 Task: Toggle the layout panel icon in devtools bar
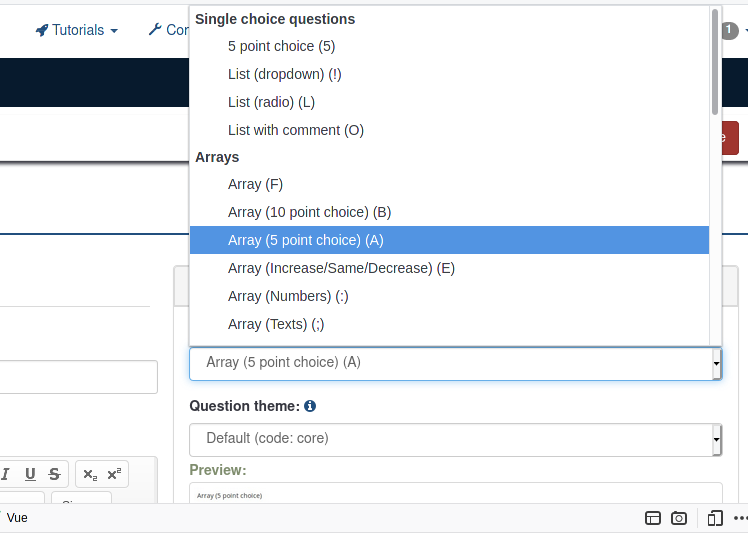tap(653, 518)
